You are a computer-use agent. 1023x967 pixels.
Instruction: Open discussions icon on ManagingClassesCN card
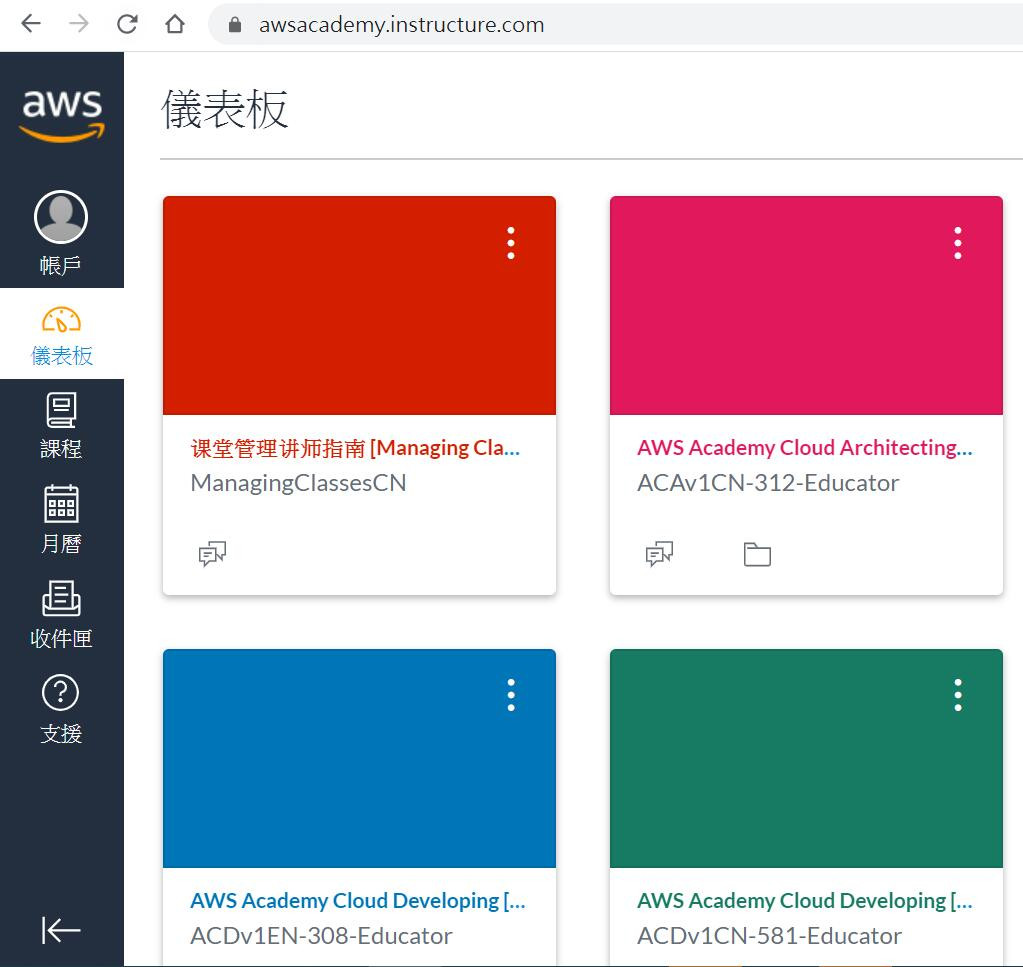click(x=213, y=553)
